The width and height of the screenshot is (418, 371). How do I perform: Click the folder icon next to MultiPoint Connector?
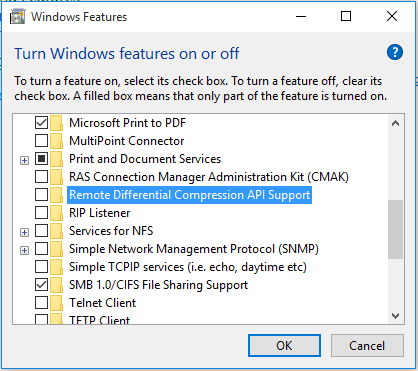click(56, 141)
